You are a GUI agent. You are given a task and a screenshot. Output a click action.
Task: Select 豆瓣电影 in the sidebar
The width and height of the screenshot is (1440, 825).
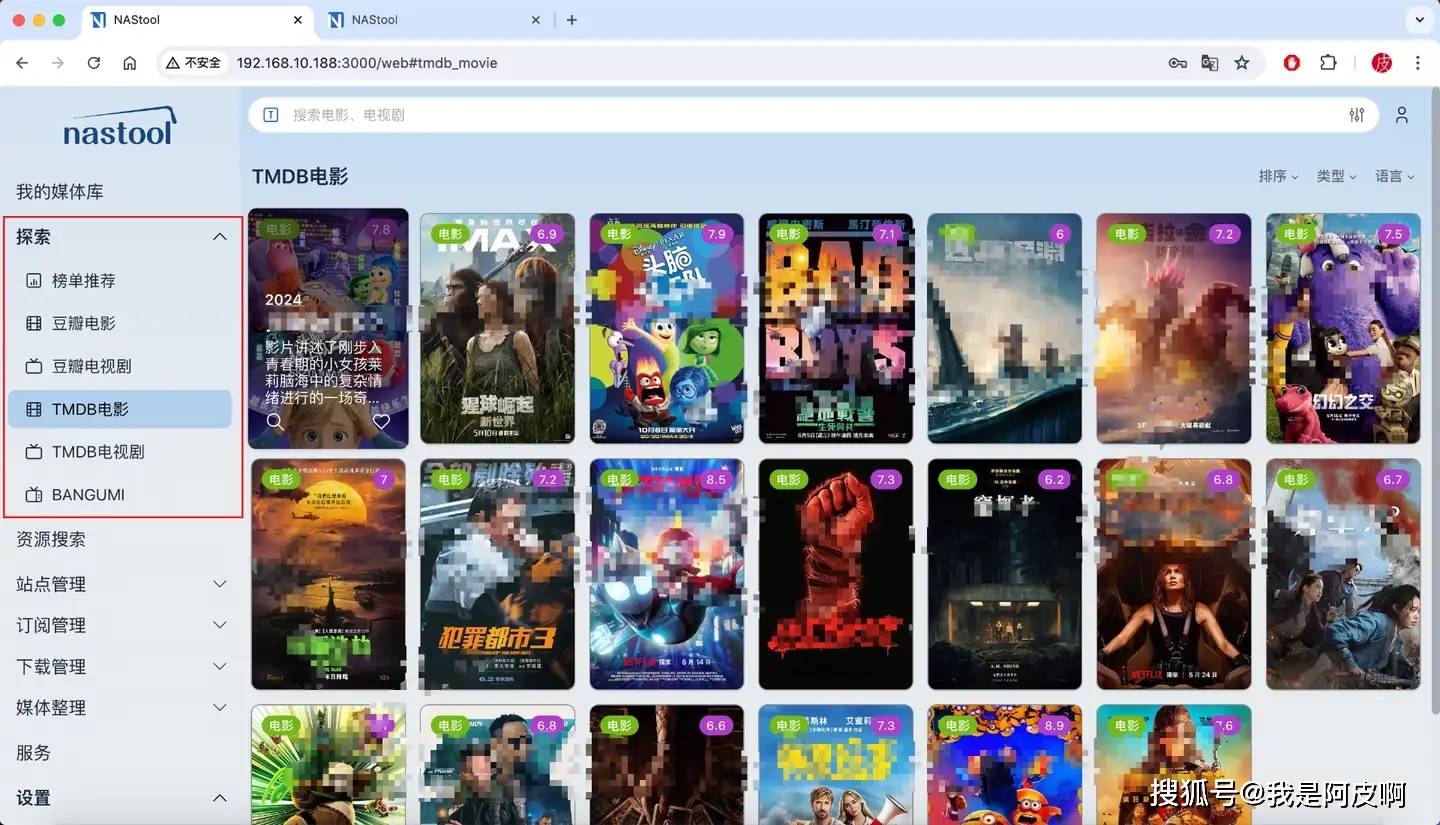pyautogui.click(x=84, y=323)
